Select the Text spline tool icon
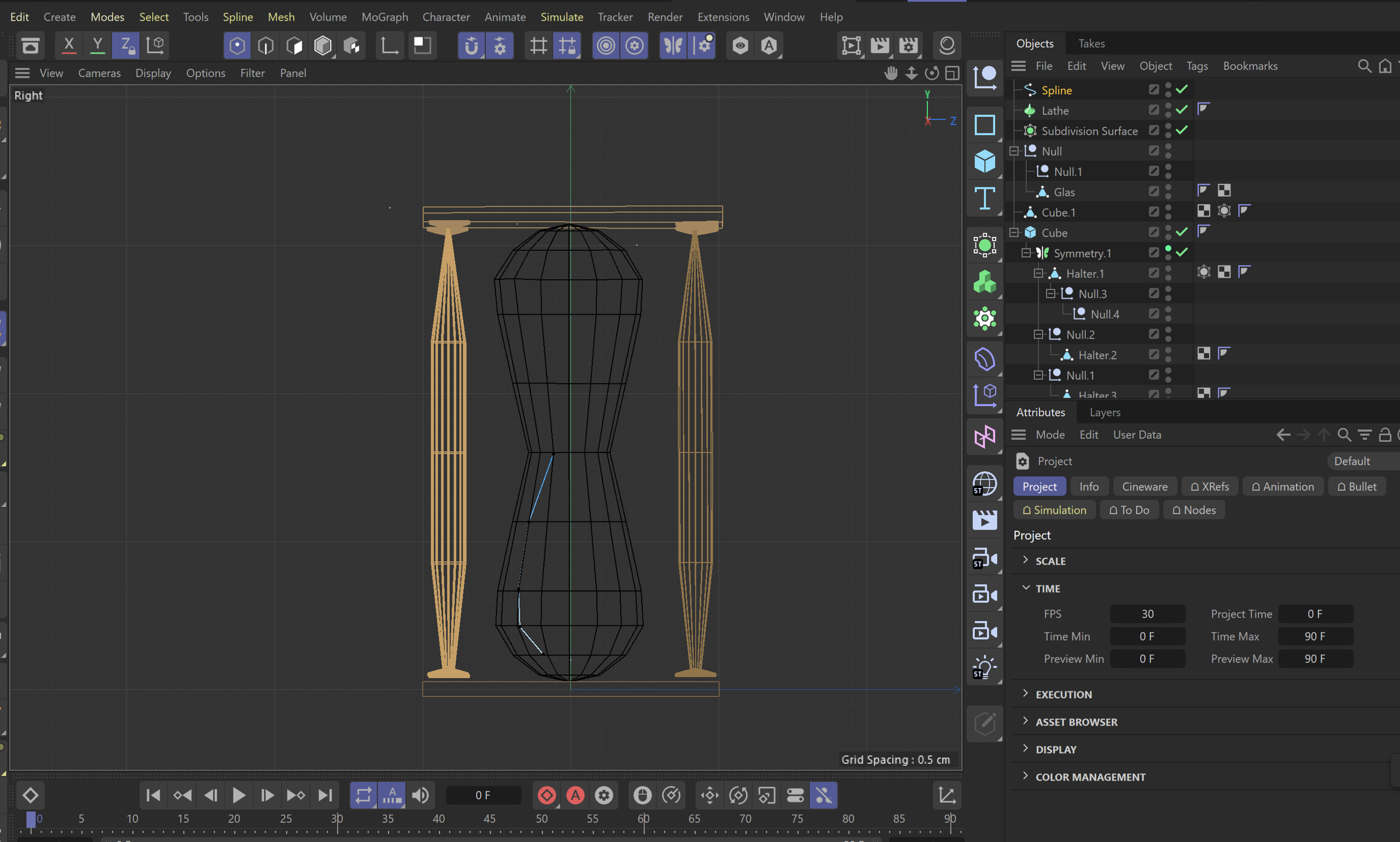This screenshot has height=842, width=1400. pos(985,199)
